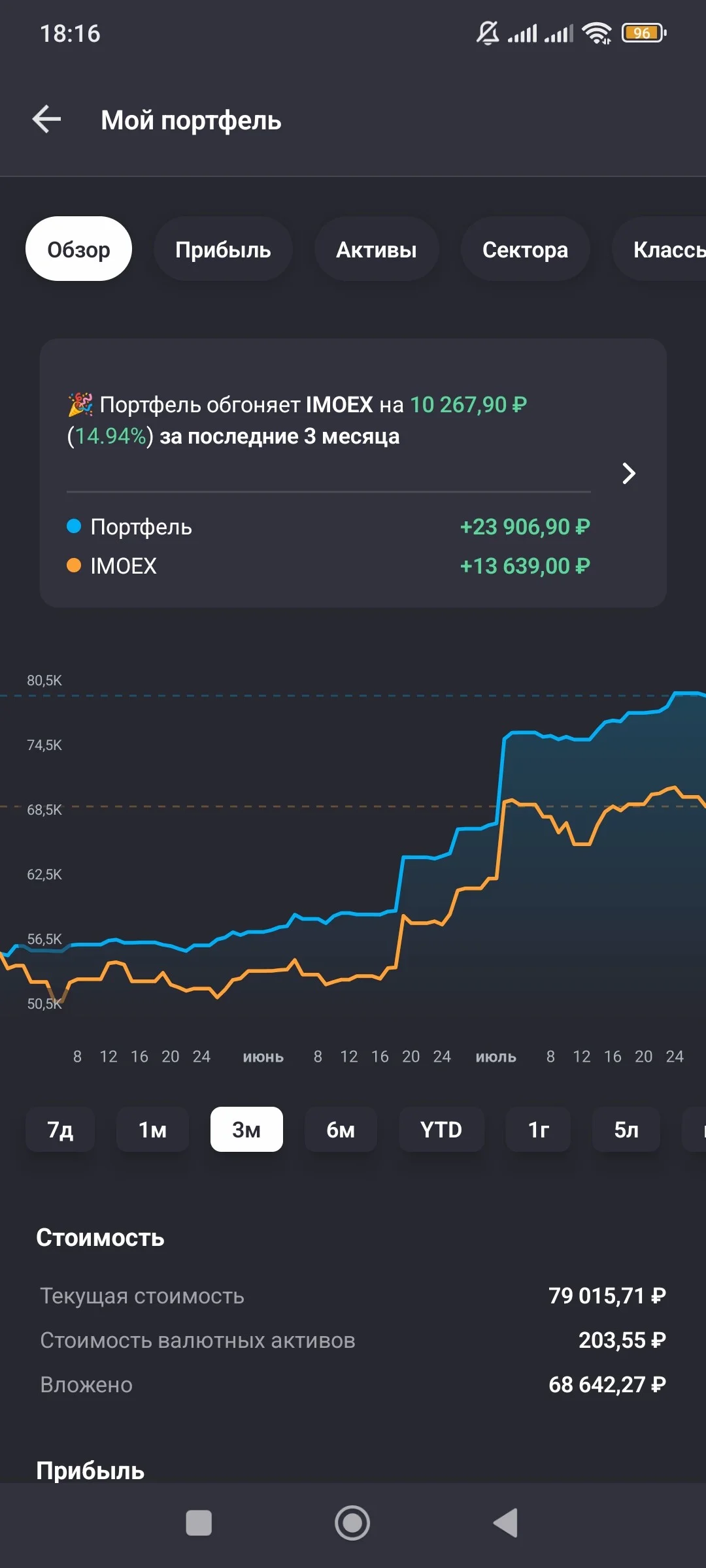The height and width of the screenshot is (1568, 706).
Task: Tap the party popper emoji
Action: tap(80, 404)
